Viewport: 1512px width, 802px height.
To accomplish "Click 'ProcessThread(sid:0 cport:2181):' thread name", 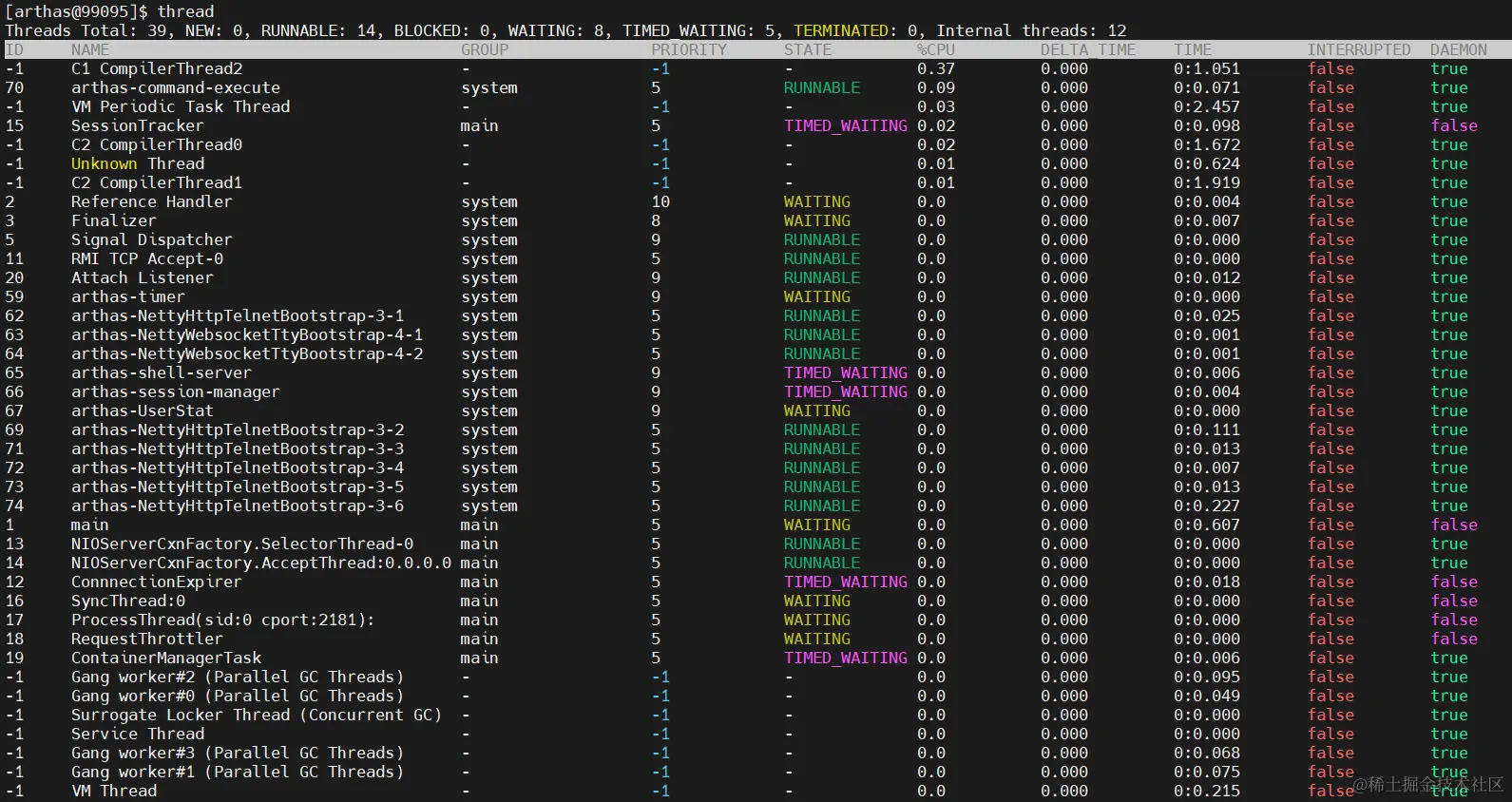I will pyautogui.click(x=223, y=620).
